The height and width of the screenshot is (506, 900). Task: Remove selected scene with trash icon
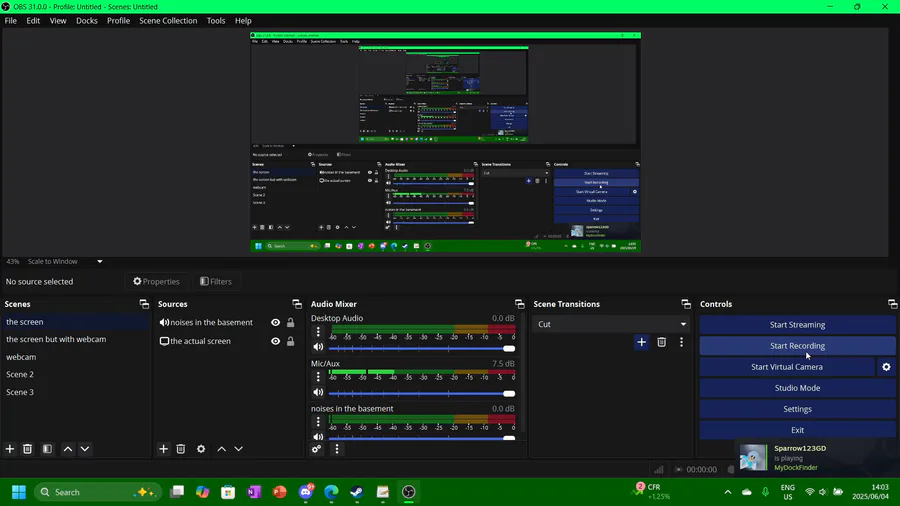(x=27, y=449)
